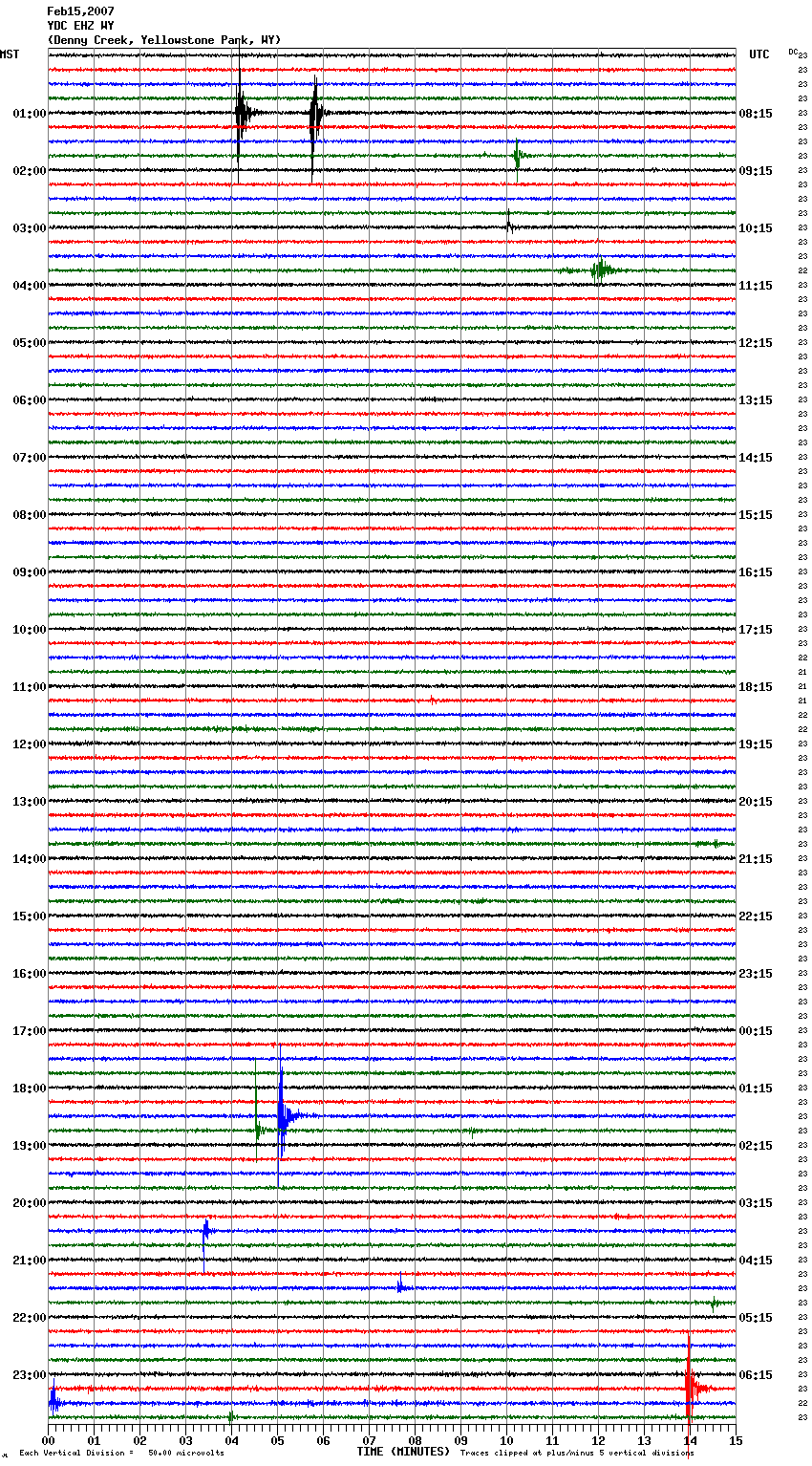
Task: Select the "15:15" UTC time label
Action: [756, 515]
